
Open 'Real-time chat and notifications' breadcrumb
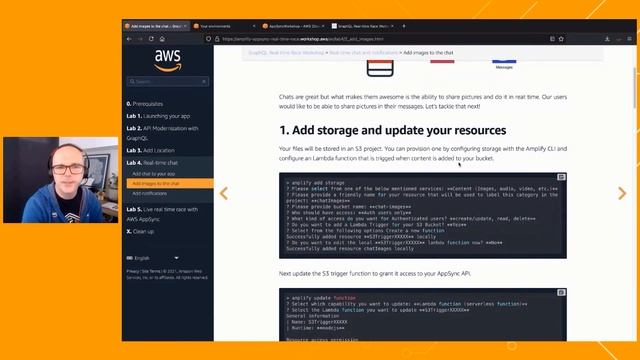coord(363,53)
